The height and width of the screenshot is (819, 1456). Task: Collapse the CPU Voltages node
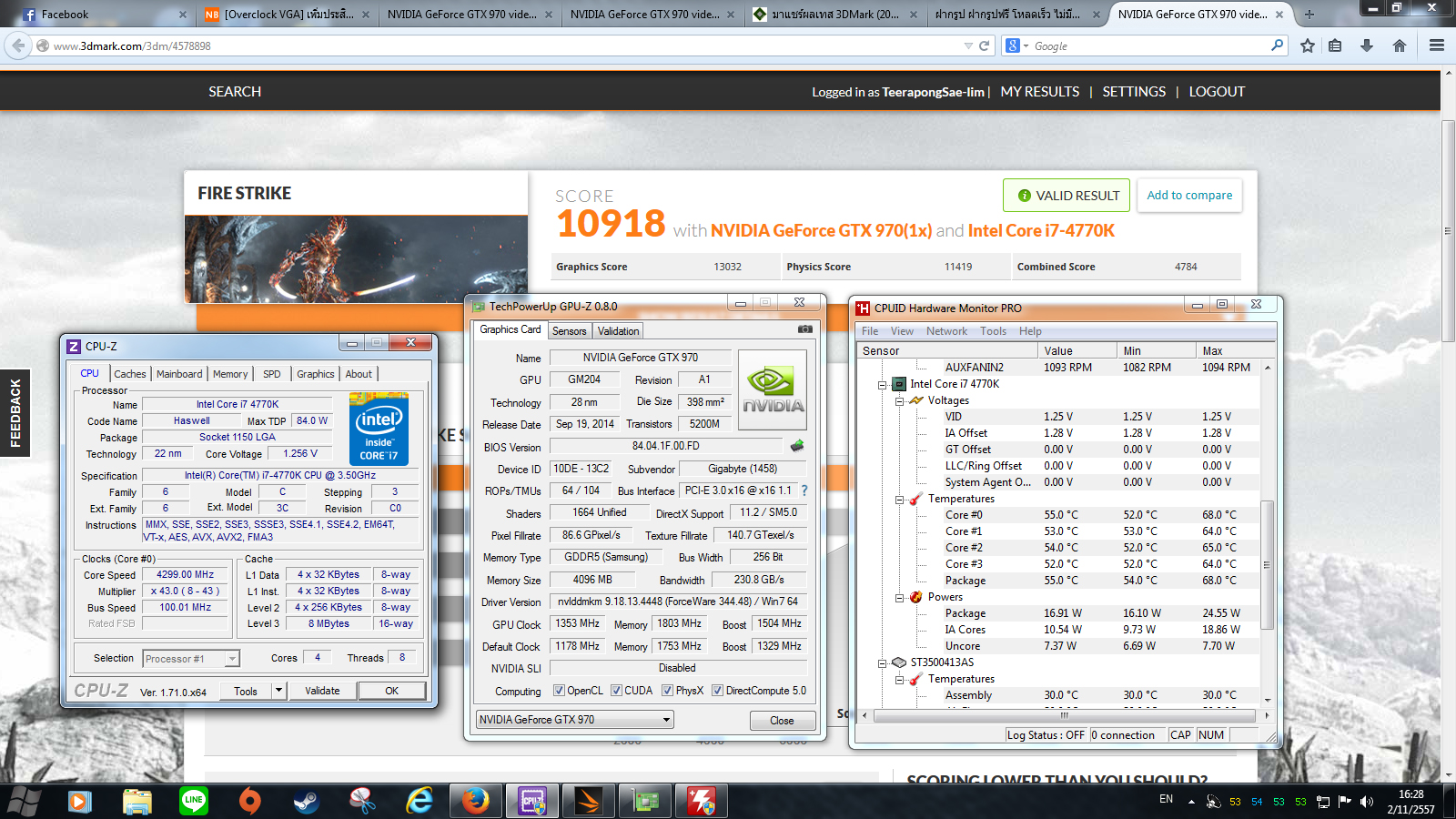coord(898,400)
